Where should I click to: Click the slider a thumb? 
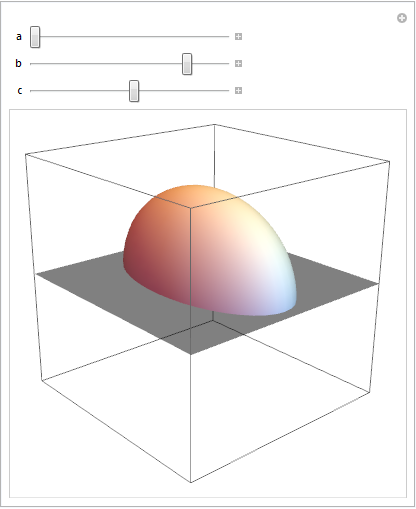(35, 37)
